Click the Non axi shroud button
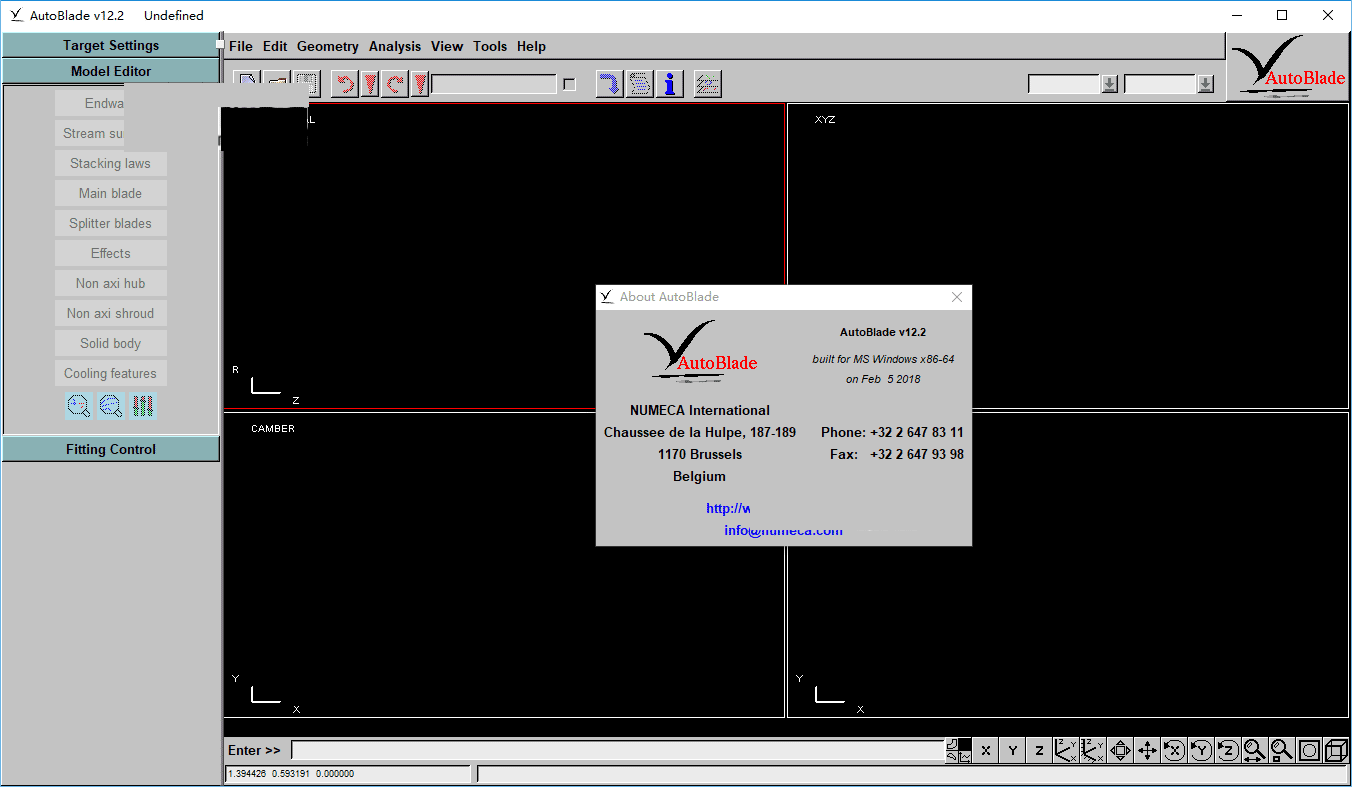The image size is (1352, 787). pos(111,313)
